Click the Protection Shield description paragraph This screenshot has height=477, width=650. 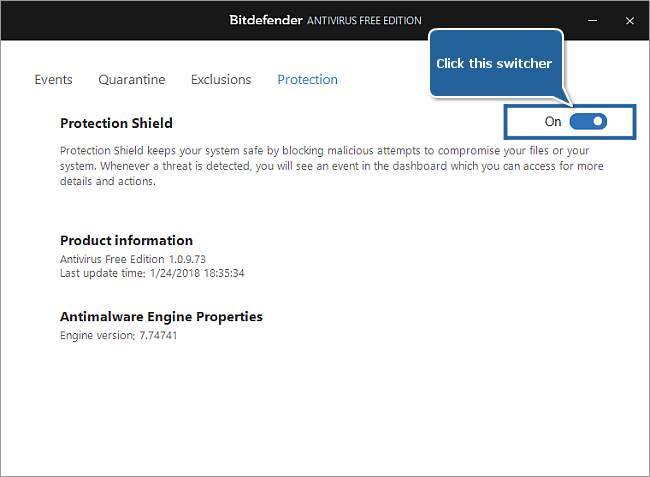pyautogui.click(x=332, y=166)
